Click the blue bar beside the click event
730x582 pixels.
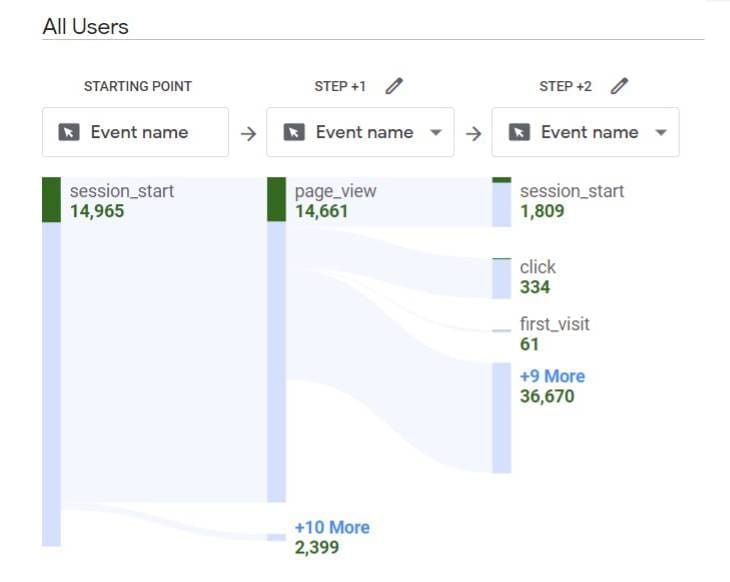point(501,280)
